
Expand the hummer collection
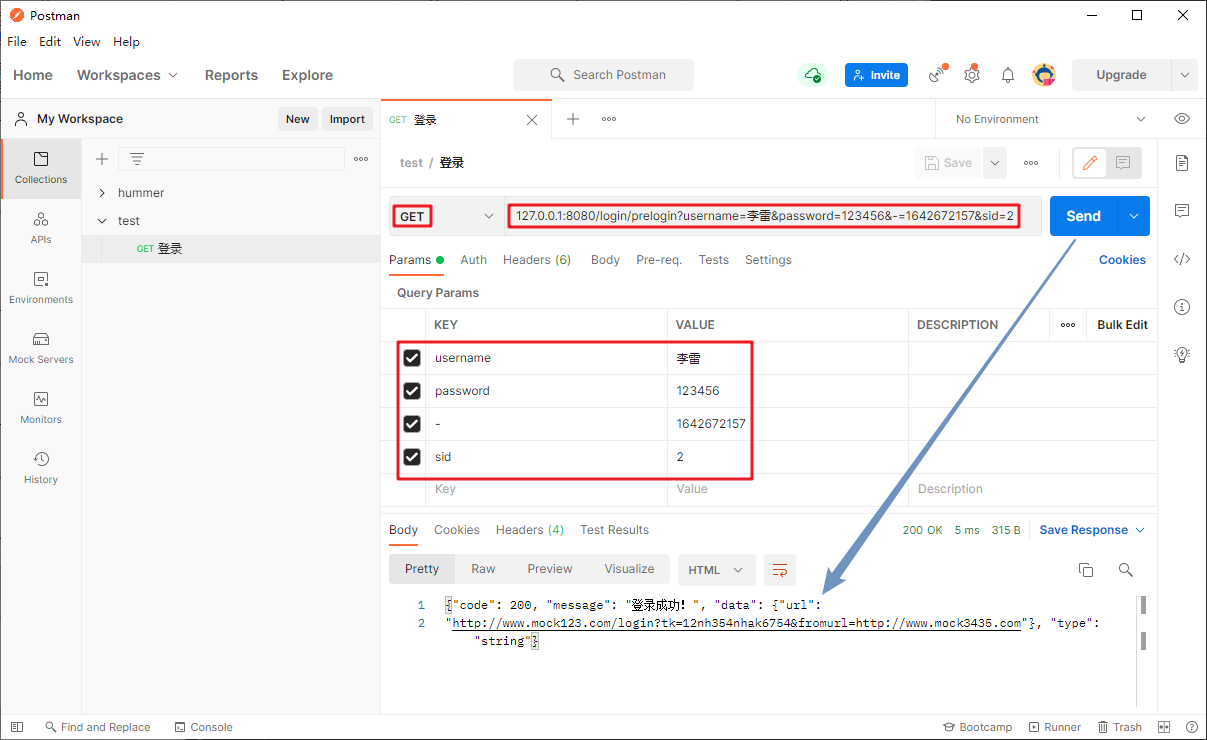[102, 193]
